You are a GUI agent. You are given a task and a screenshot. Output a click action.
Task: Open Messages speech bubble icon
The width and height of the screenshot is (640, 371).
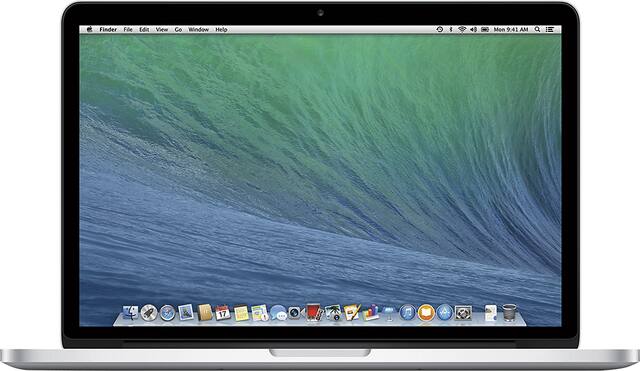pyautogui.click(x=278, y=313)
